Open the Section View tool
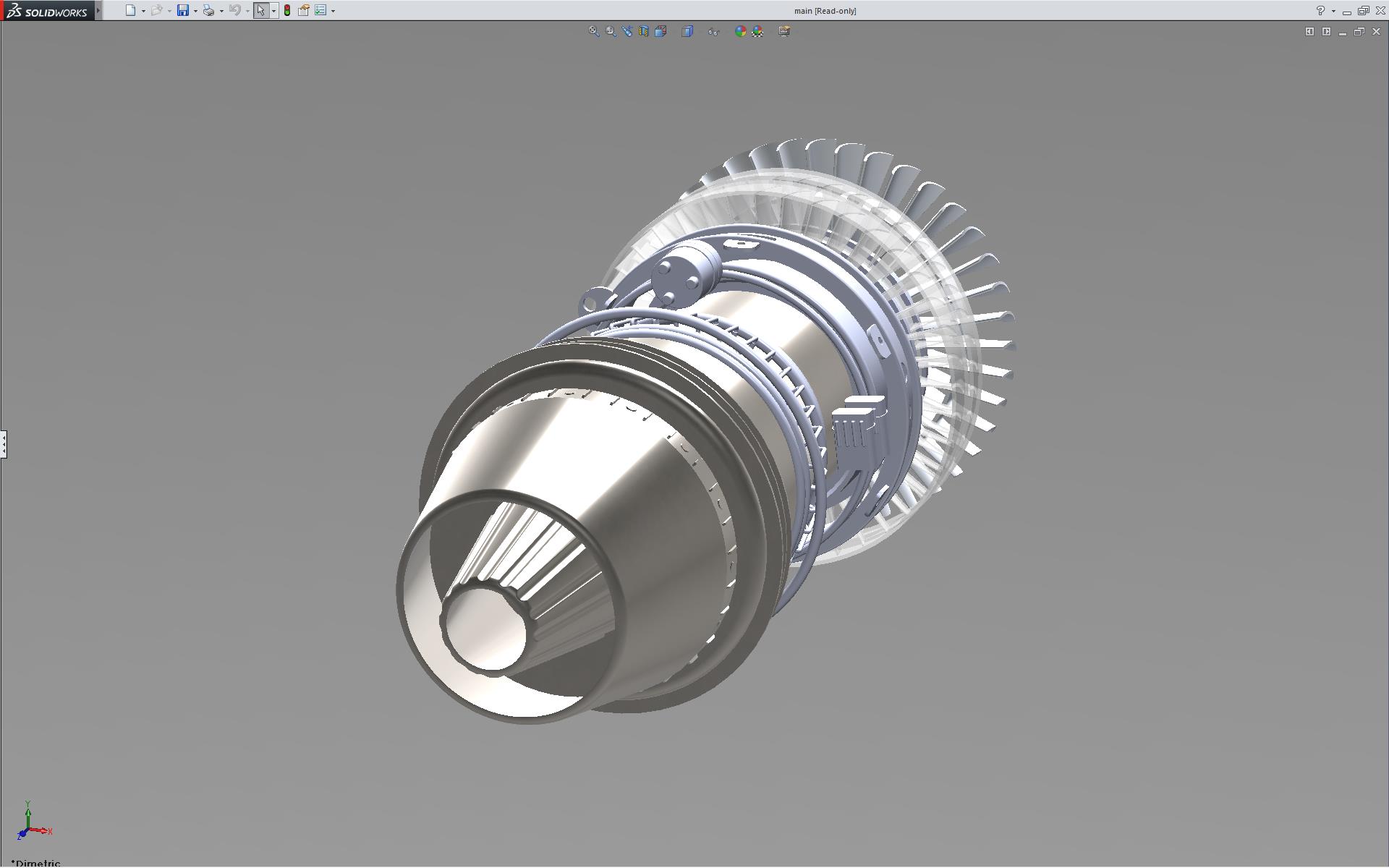Screen dimensions: 1389x868 point(643,31)
